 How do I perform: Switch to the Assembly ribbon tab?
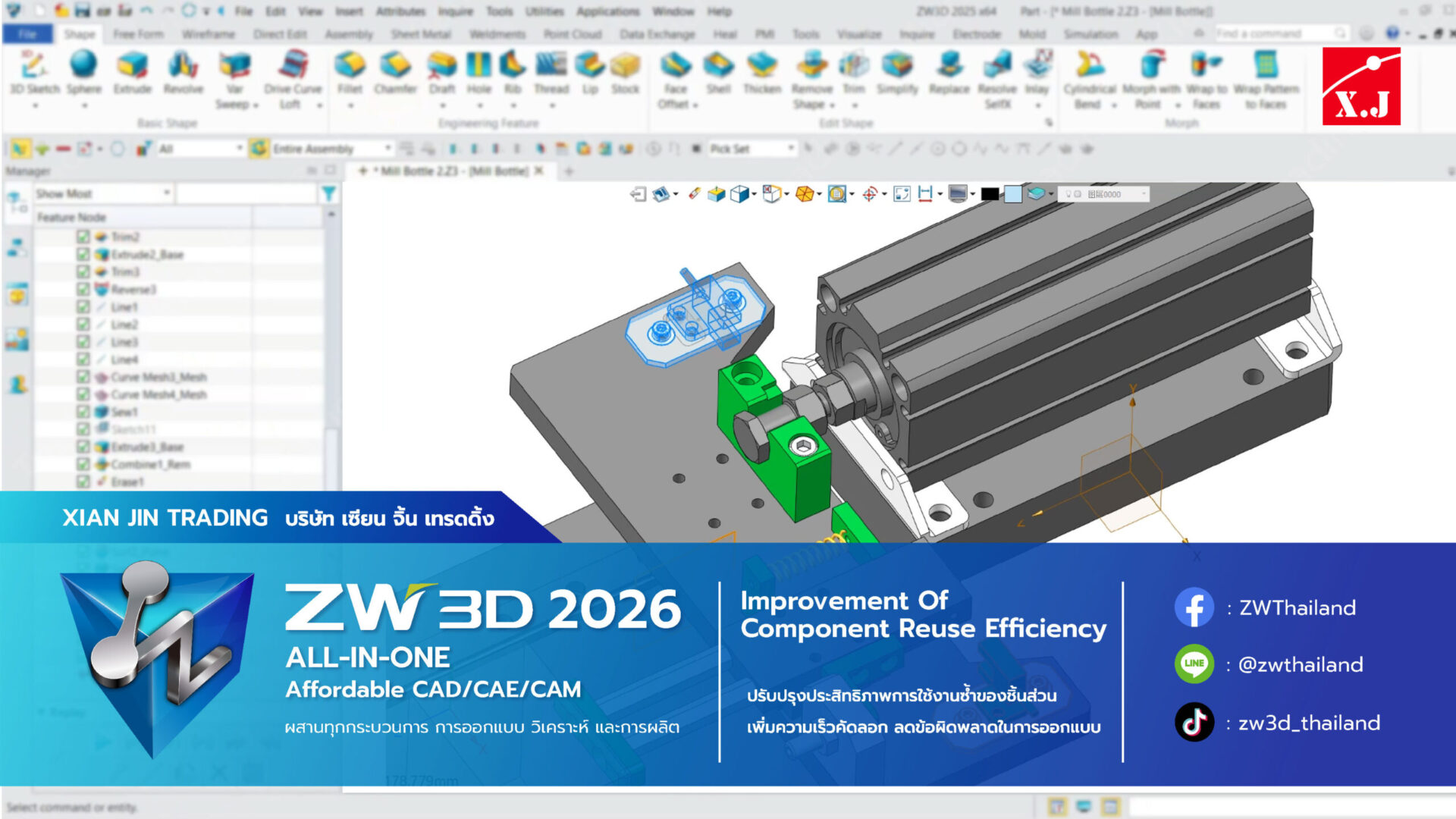click(x=348, y=34)
